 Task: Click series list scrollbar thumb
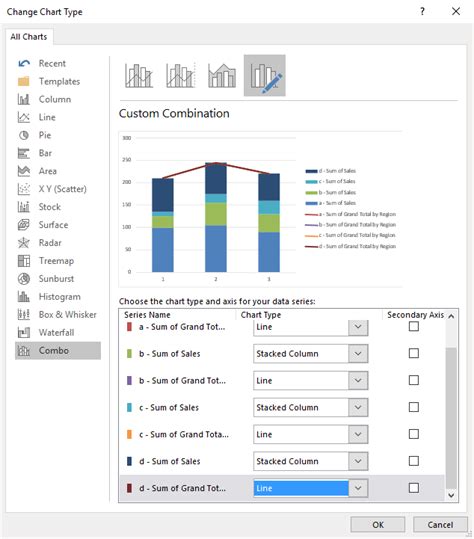451,418
